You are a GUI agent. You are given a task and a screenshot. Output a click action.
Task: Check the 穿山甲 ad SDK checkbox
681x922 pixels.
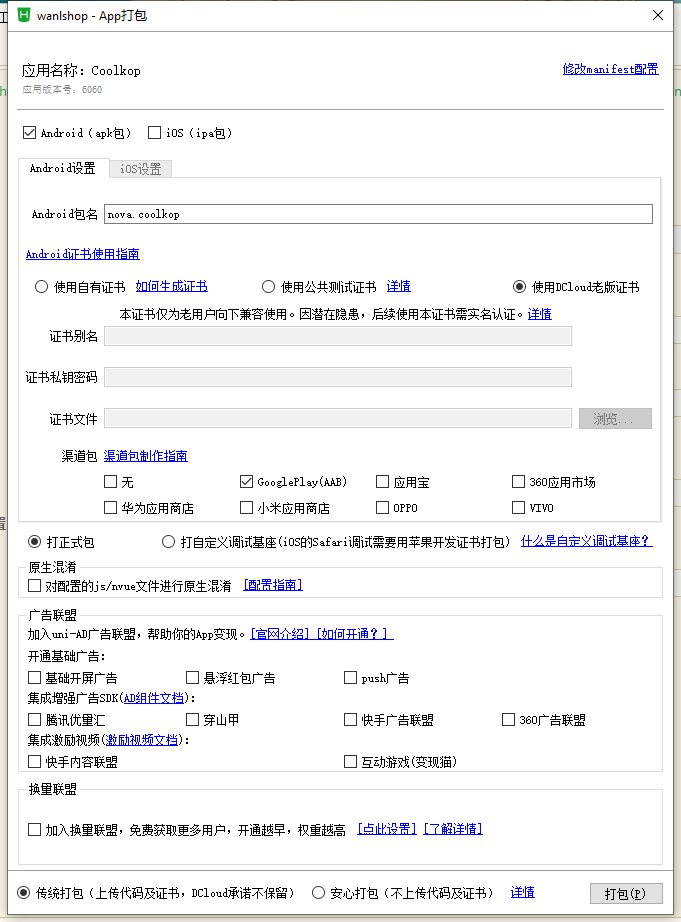(x=193, y=720)
